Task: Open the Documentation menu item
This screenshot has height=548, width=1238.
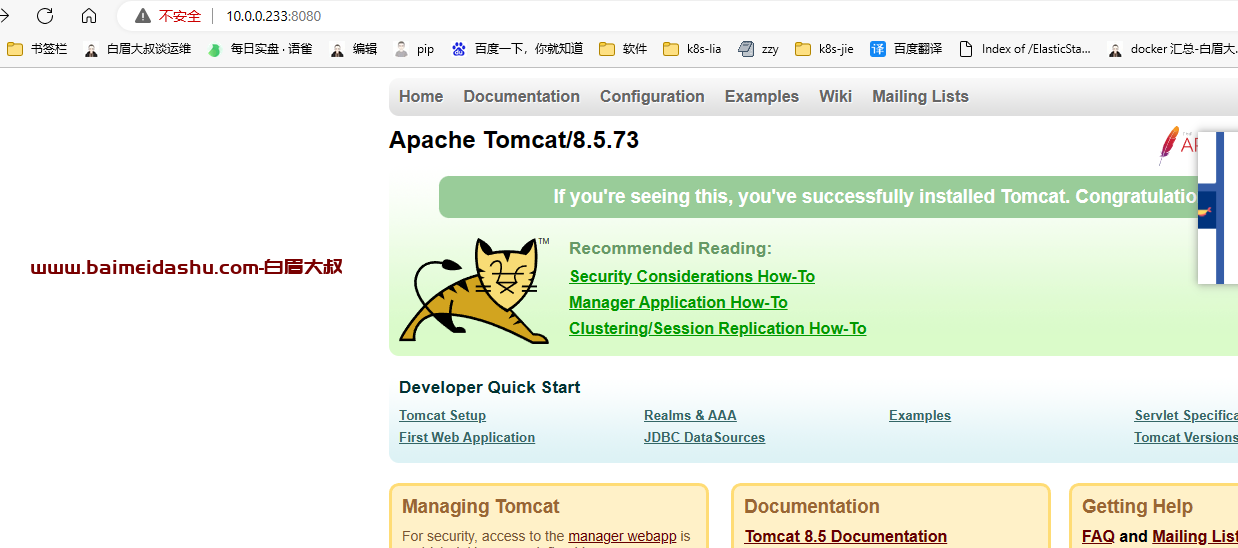Action: point(522,96)
